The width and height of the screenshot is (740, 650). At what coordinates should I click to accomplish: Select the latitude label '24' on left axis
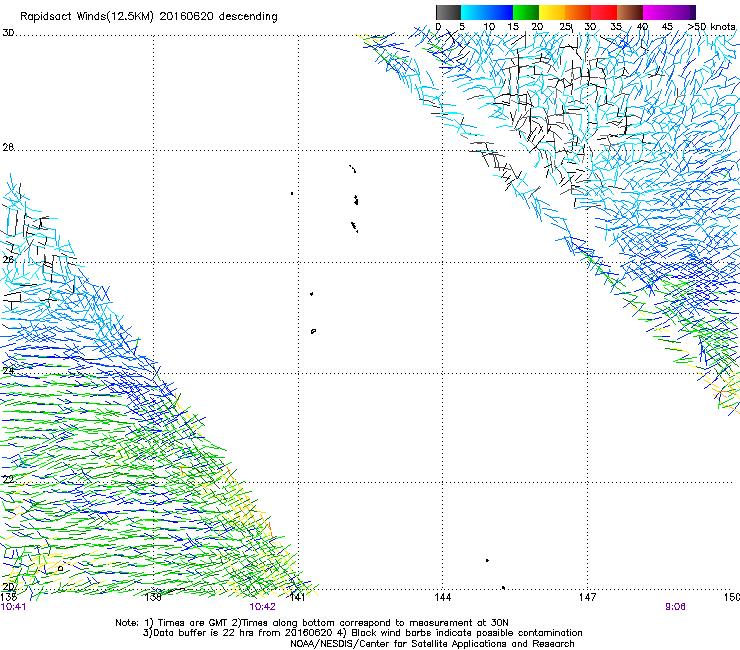pyautogui.click(x=8, y=371)
